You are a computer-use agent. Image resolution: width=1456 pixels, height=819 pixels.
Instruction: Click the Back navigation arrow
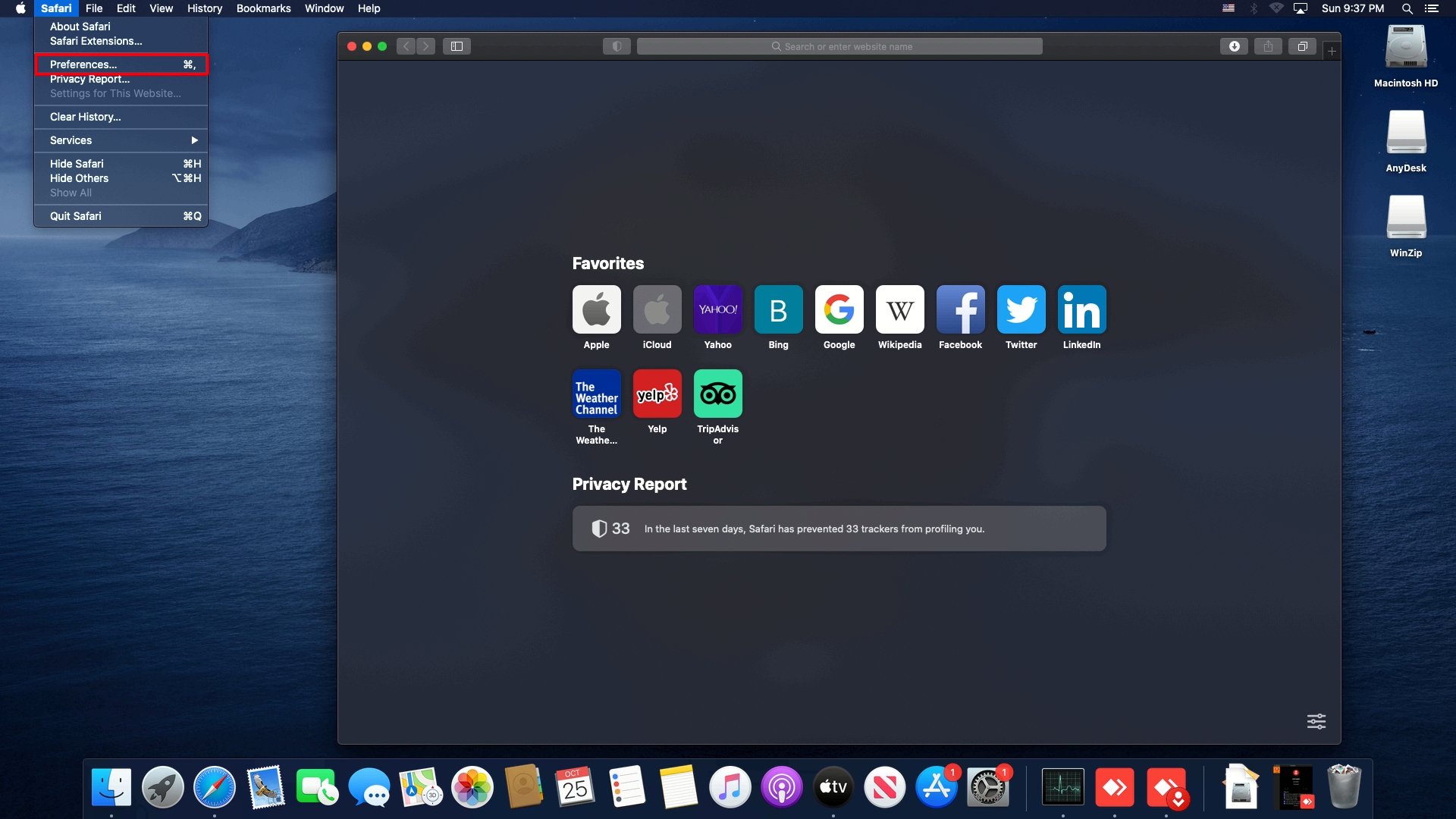[406, 46]
